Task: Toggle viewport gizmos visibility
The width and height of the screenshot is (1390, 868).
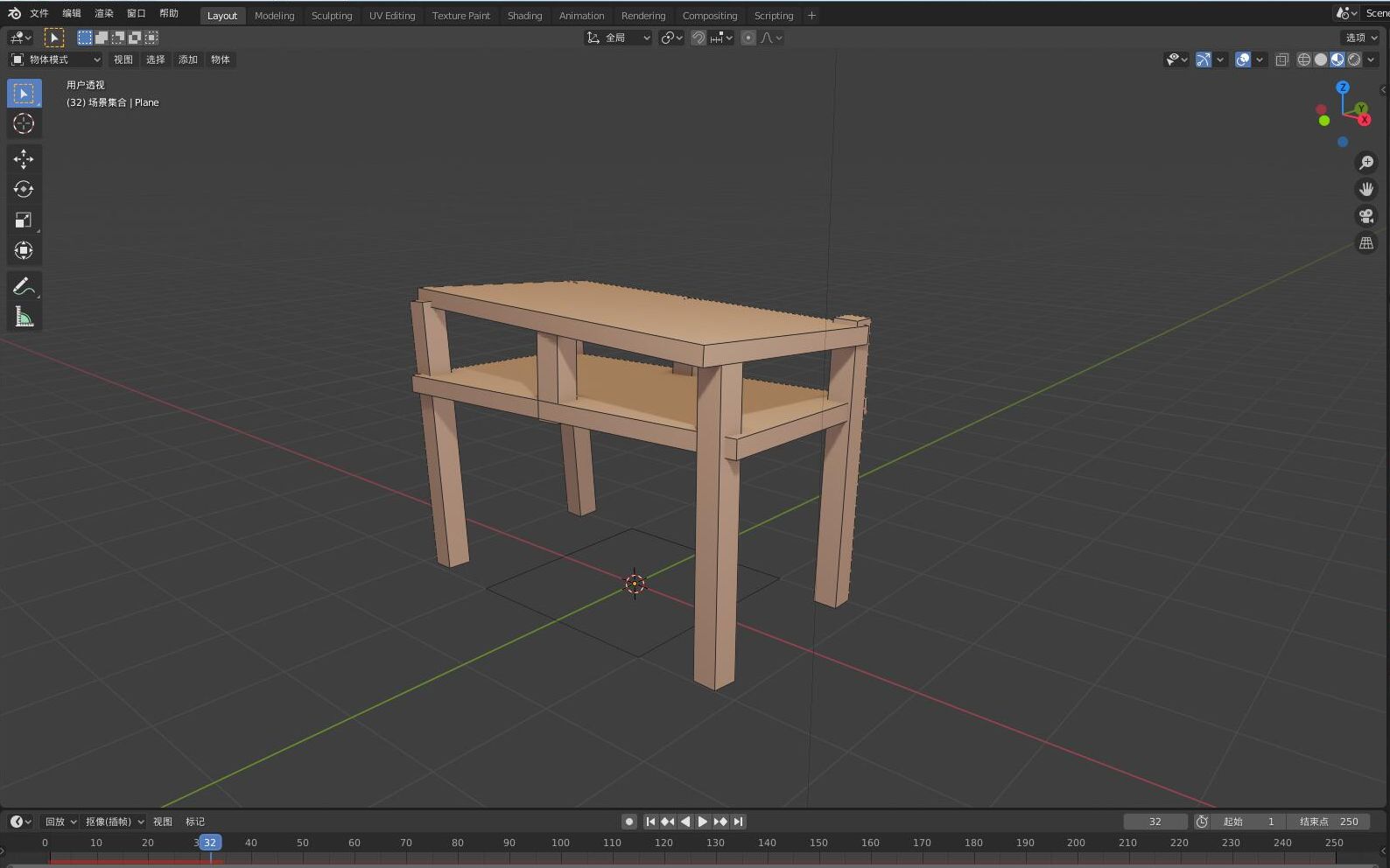Action: [1204, 59]
